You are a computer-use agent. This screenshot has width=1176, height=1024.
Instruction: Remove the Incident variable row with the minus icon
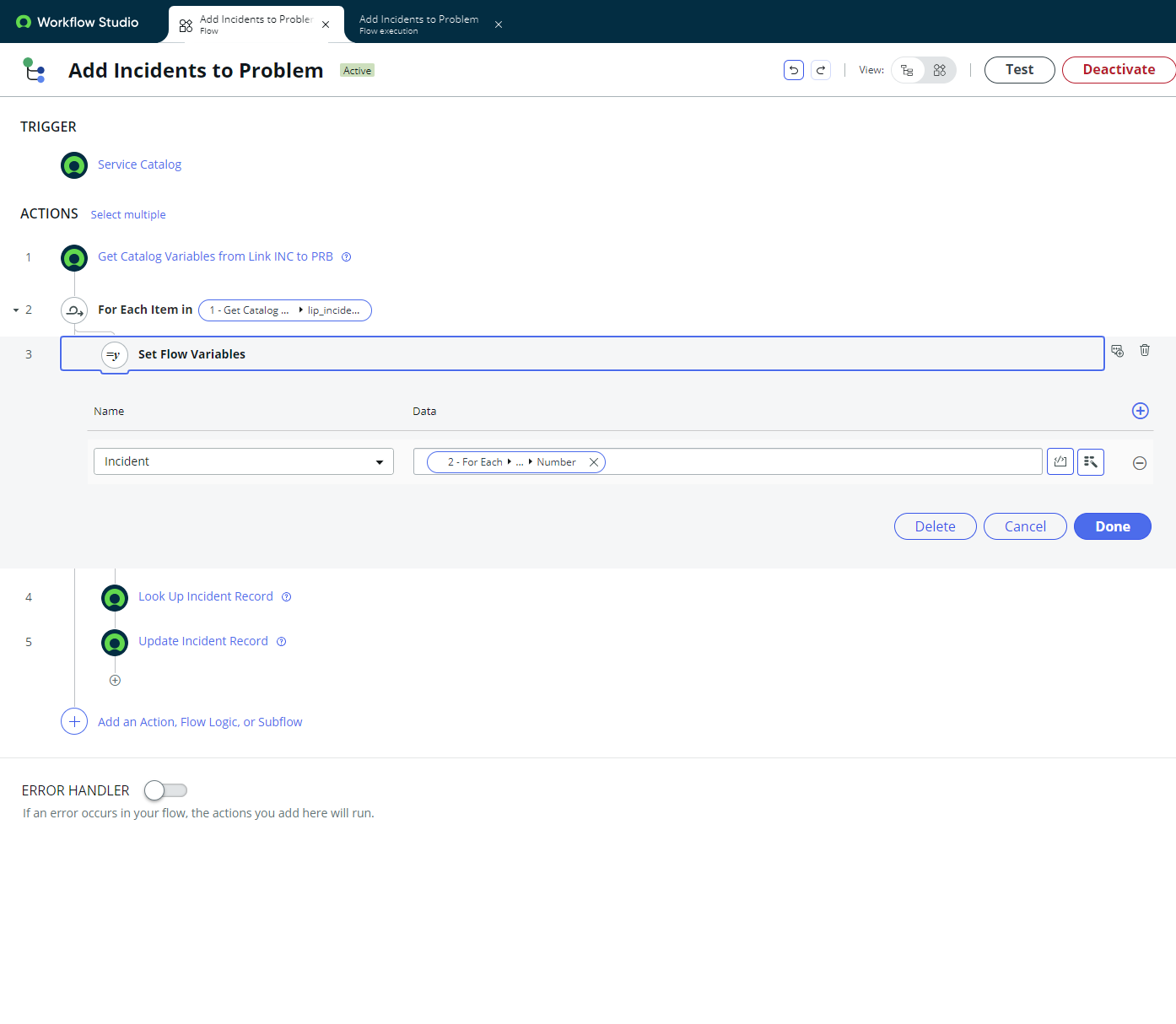click(x=1140, y=462)
